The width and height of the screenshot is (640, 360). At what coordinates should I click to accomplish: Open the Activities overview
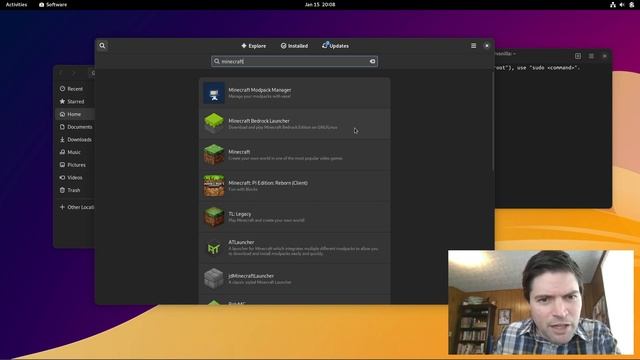click(16, 4)
